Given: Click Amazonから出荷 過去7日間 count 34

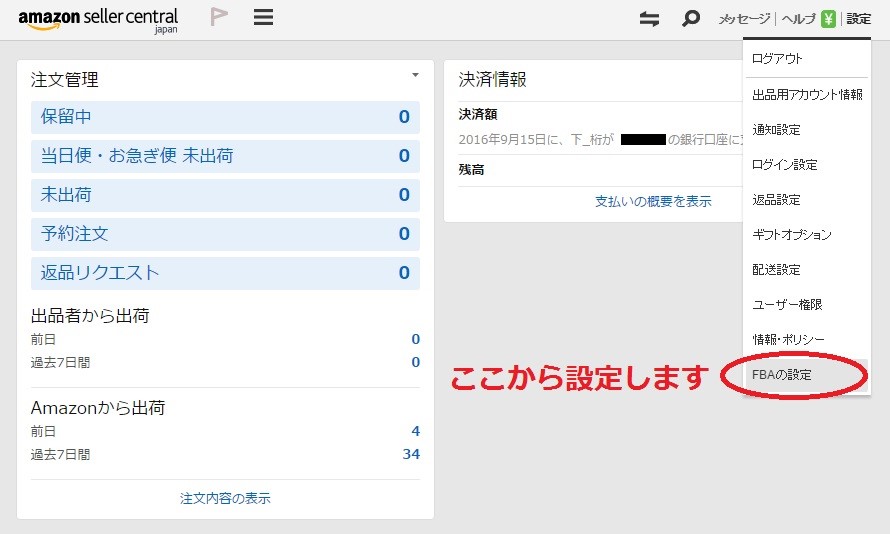Looking at the screenshot, I should [412, 454].
